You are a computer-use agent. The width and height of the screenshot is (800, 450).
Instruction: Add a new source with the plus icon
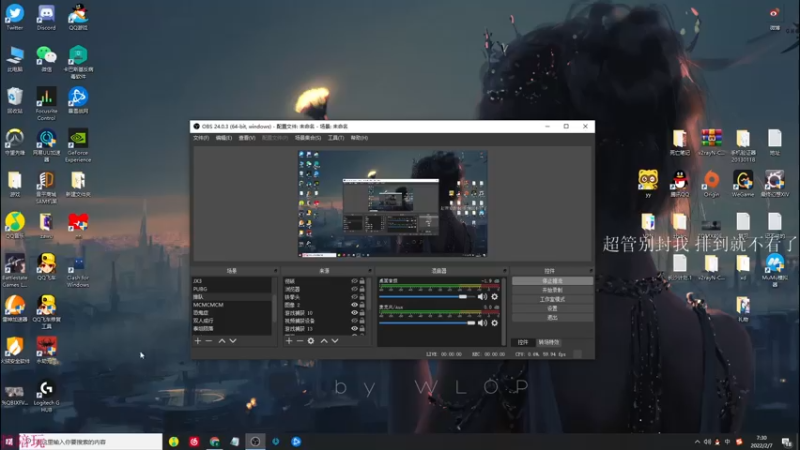[x=289, y=341]
